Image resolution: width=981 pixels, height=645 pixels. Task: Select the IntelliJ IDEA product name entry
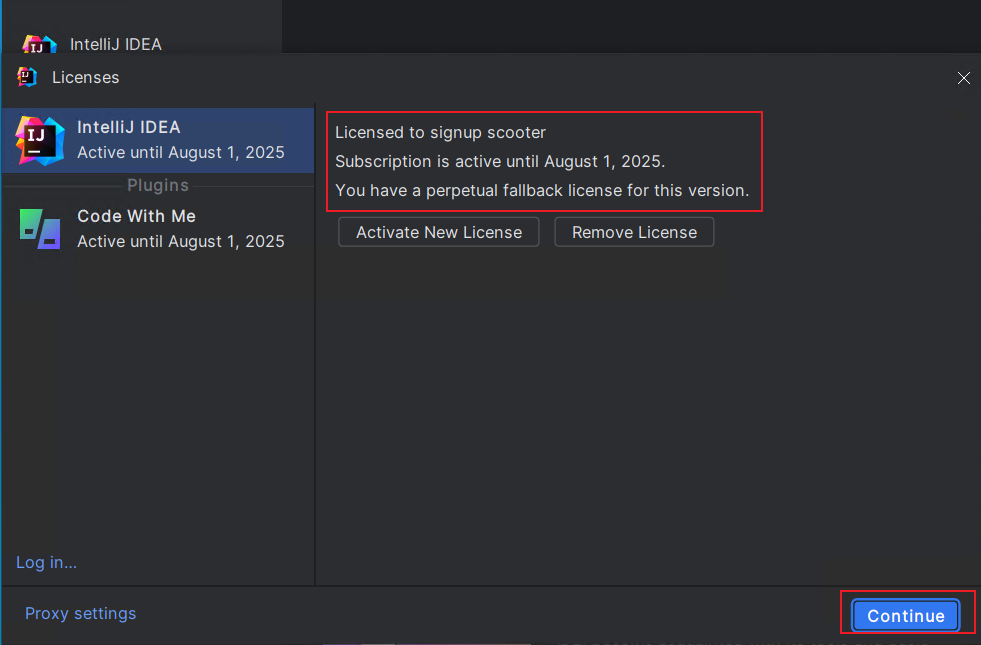coord(129,127)
